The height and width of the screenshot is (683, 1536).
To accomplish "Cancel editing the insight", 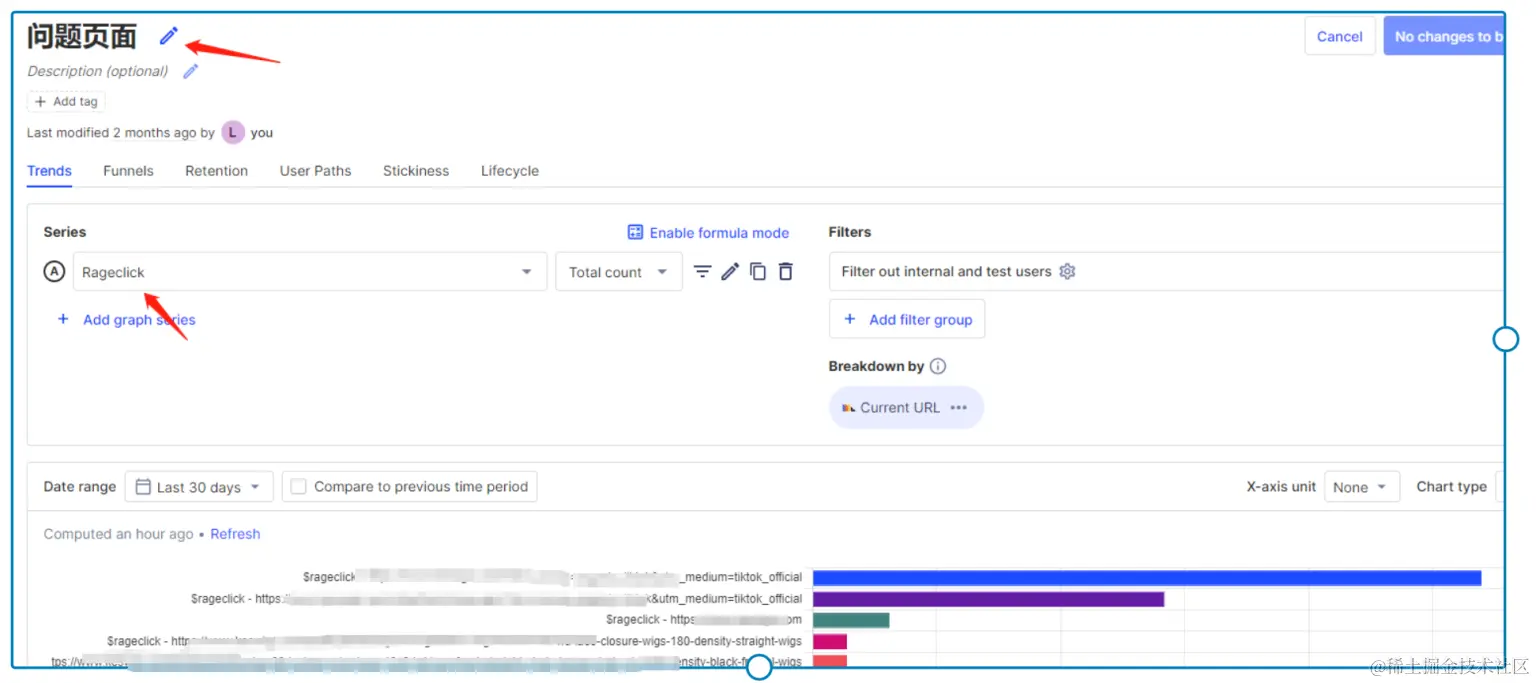I will (x=1339, y=36).
